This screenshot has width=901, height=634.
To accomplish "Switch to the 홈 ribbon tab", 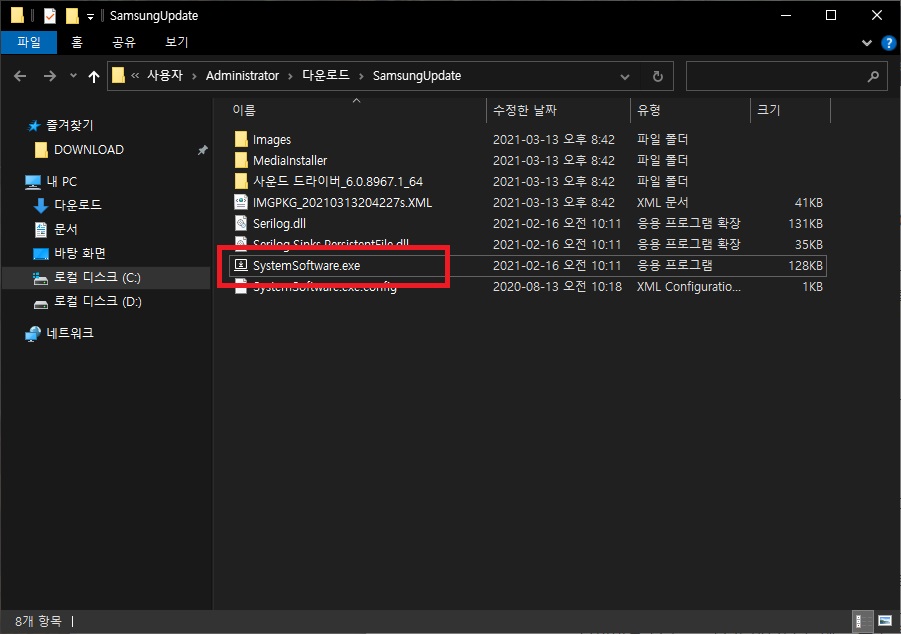I will click(x=77, y=43).
